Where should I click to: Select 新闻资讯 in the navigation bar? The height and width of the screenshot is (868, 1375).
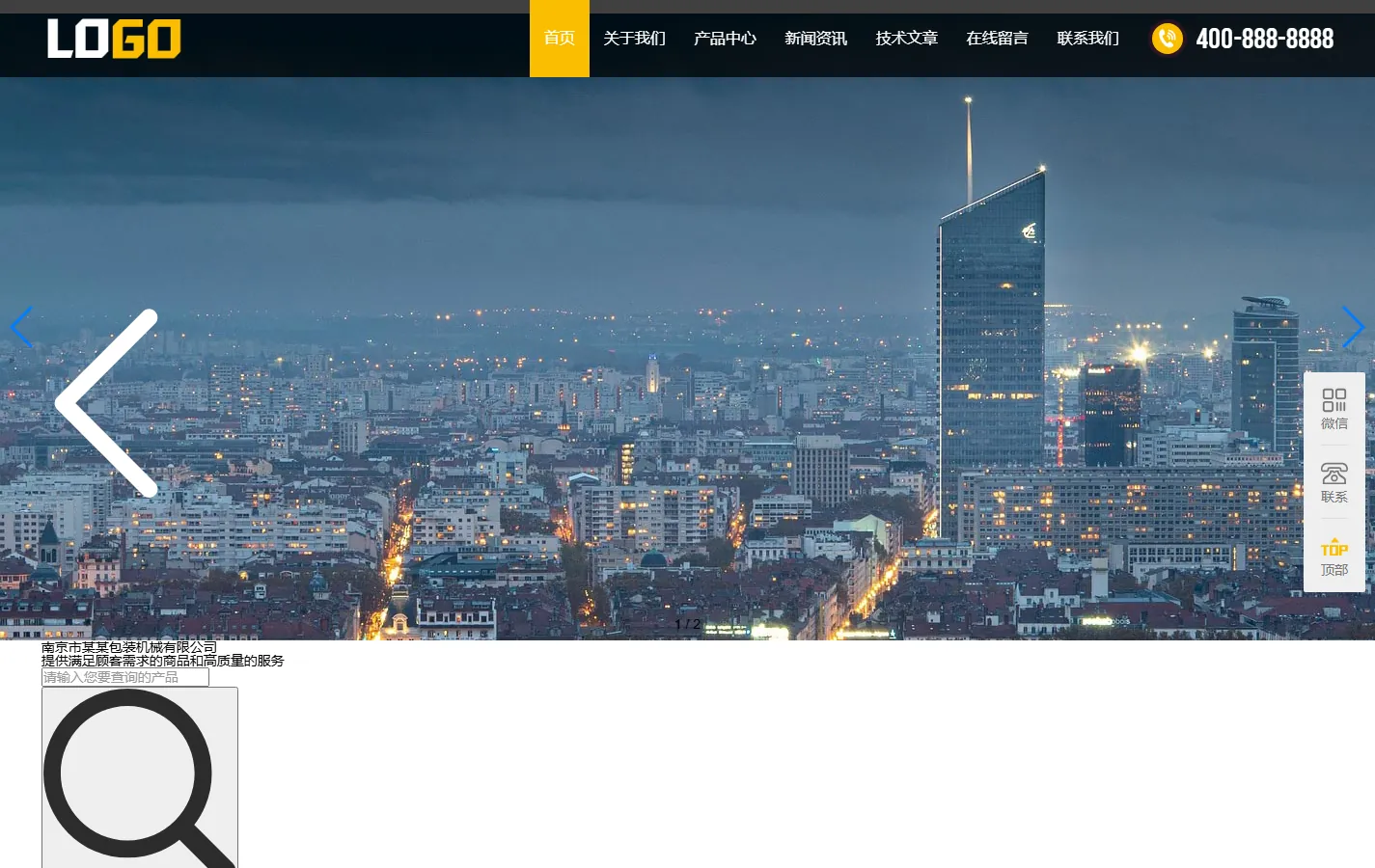816,39
